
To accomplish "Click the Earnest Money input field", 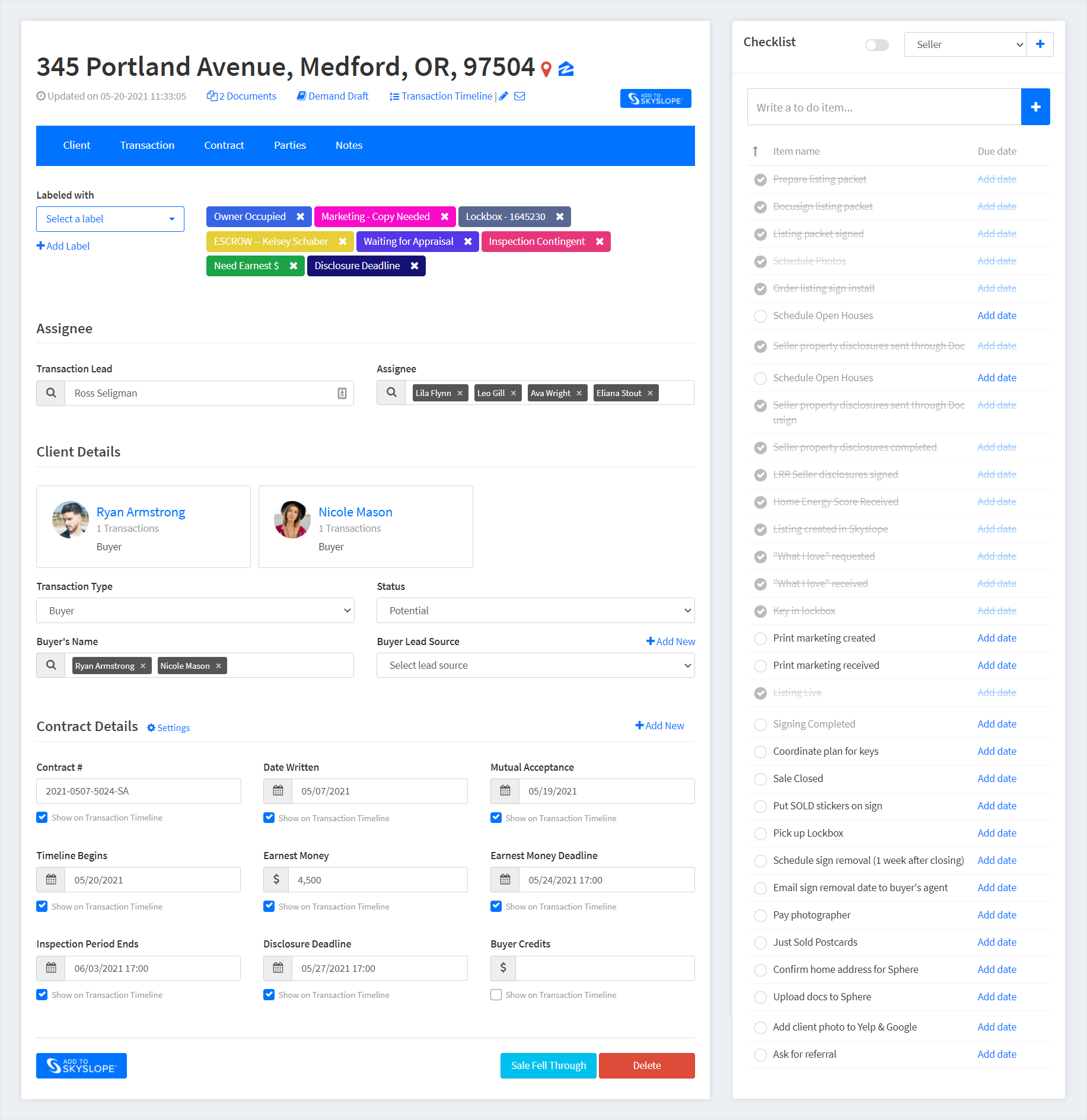I will pyautogui.click(x=377, y=880).
